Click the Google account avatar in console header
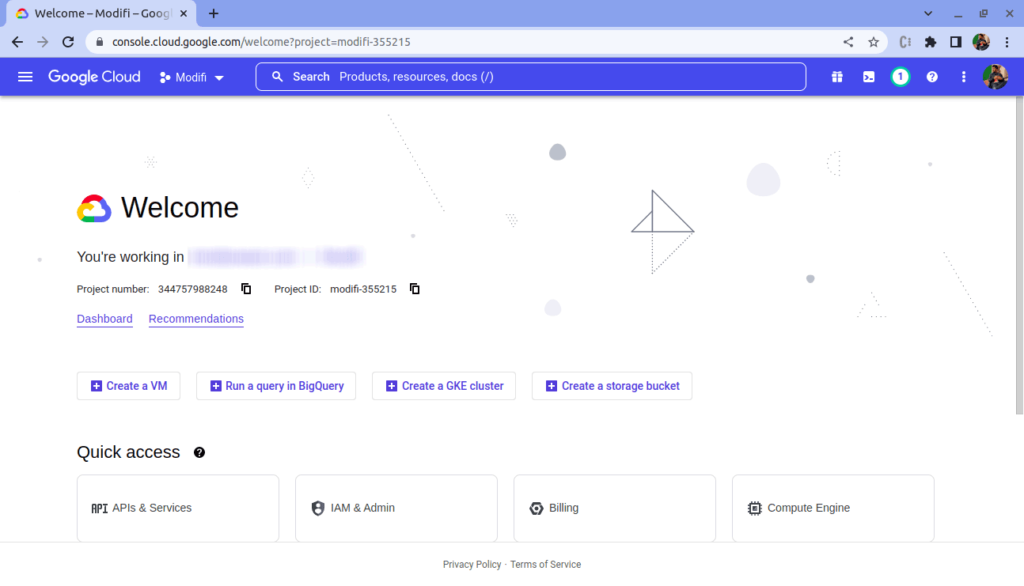This screenshot has width=1024, height=586. point(995,77)
